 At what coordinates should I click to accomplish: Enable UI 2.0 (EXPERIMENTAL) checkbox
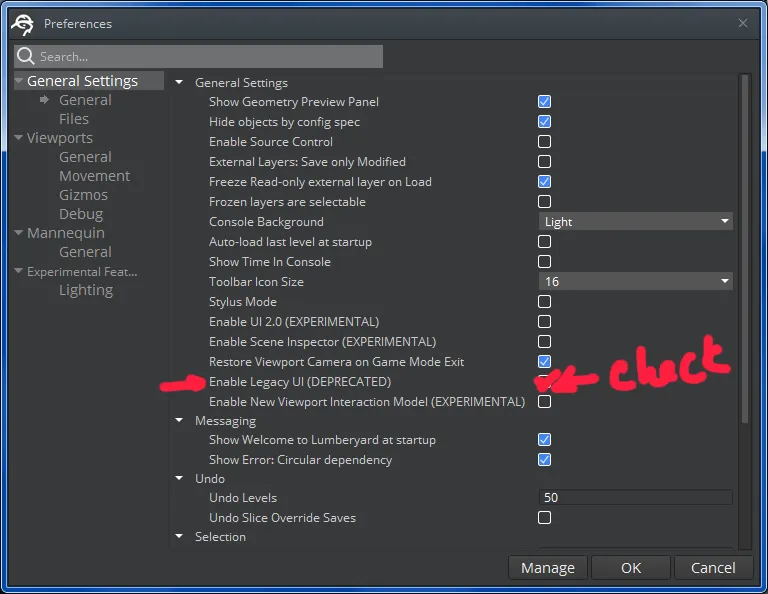coord(544,322)
